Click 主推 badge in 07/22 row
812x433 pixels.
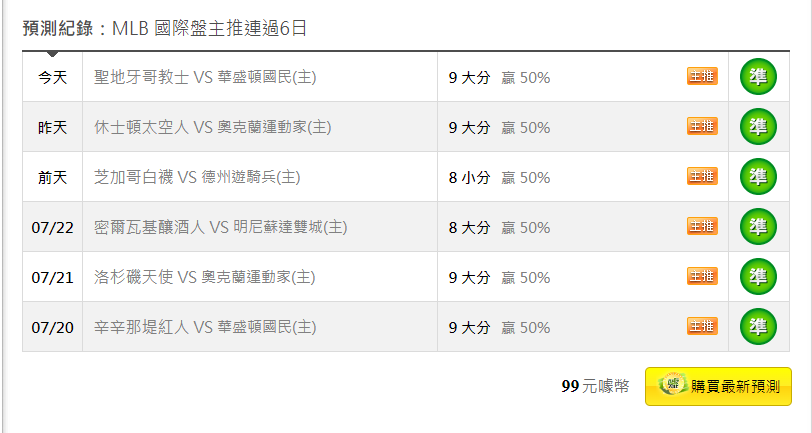point(702,226)
